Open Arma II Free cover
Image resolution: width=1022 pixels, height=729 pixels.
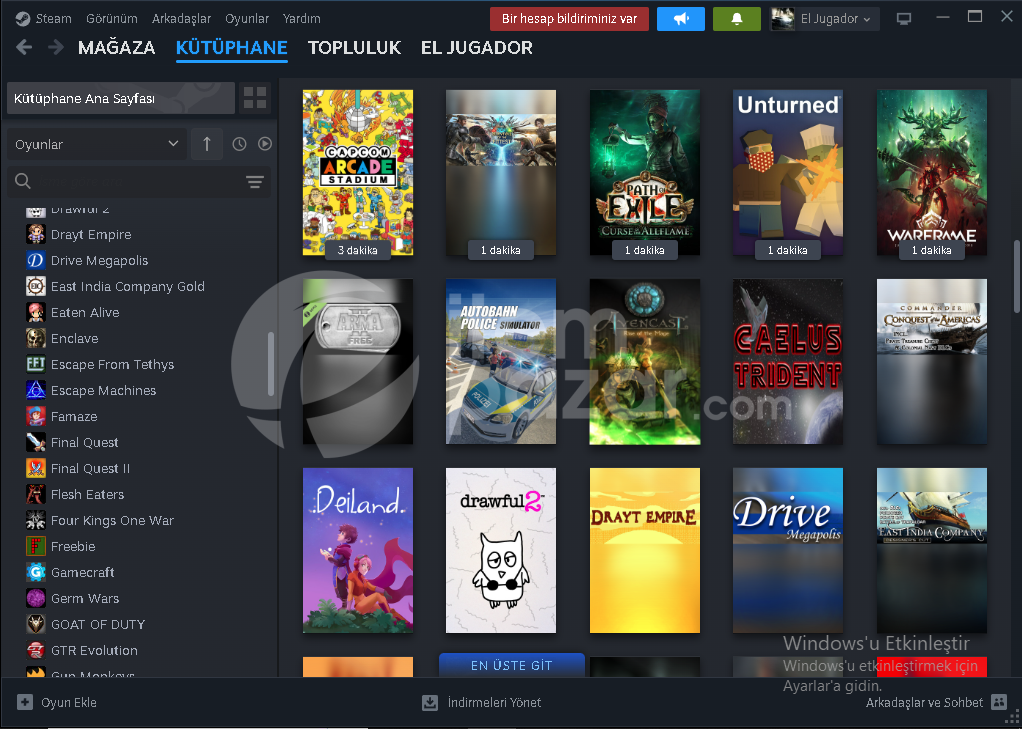[x=357, y=361]
